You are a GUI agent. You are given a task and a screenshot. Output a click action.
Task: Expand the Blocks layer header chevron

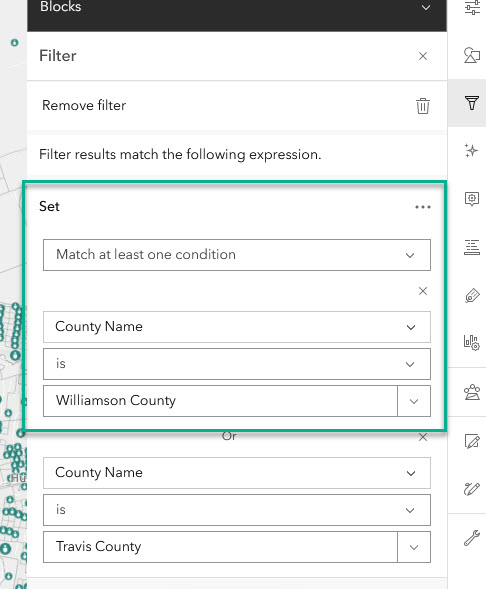(x=426, y=8)
